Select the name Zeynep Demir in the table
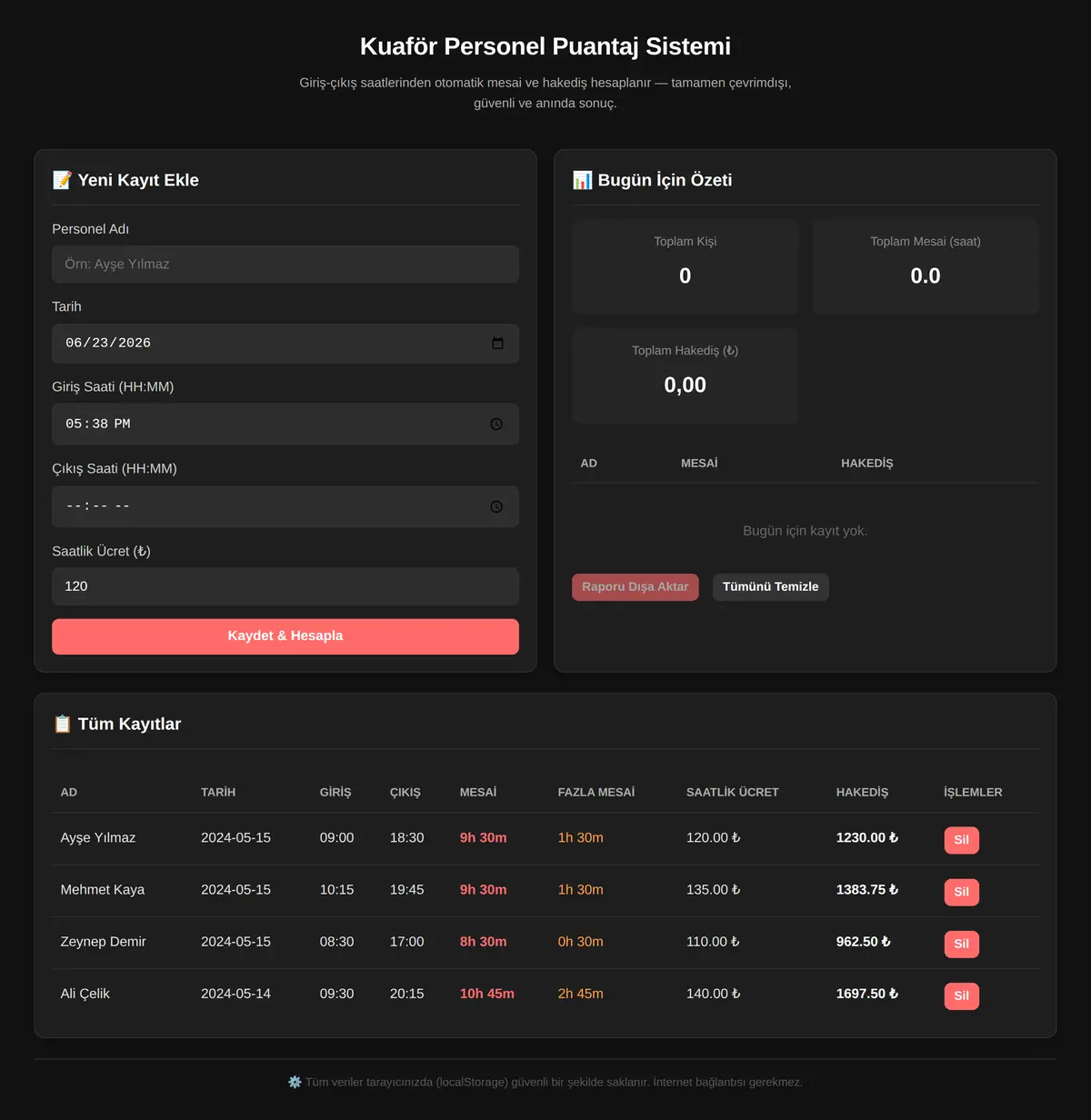The height and width of the screenshot is (1120, 1091). coord(104,942)
